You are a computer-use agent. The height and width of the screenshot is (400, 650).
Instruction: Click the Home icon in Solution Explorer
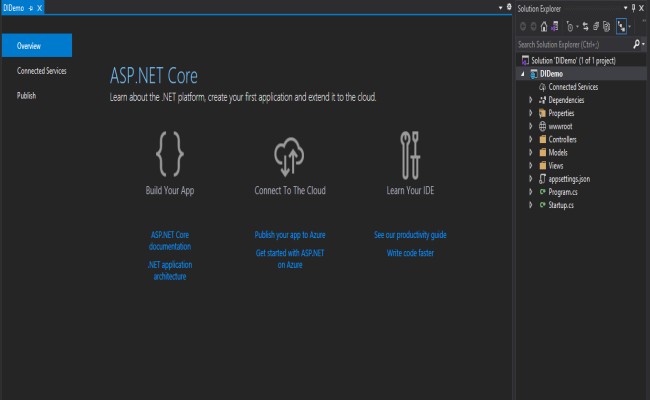tap(544, 27)
